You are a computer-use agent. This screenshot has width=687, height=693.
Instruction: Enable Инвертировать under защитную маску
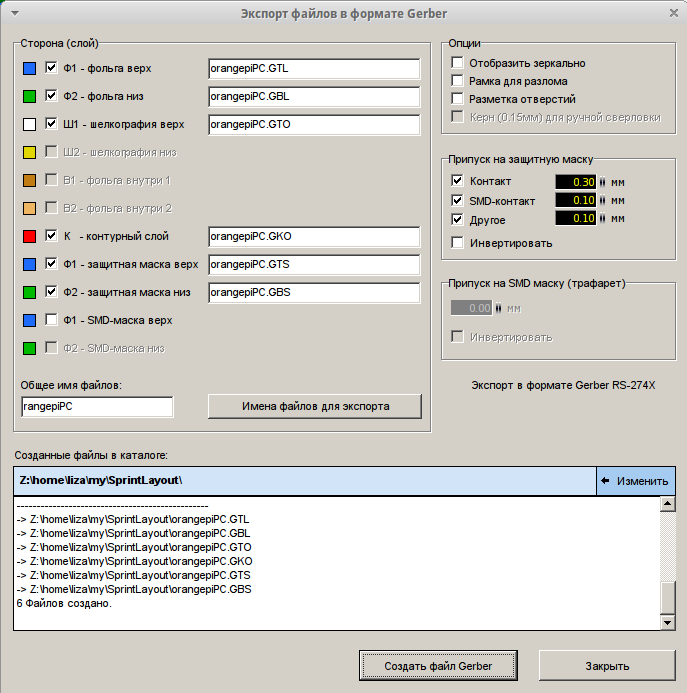457,243
